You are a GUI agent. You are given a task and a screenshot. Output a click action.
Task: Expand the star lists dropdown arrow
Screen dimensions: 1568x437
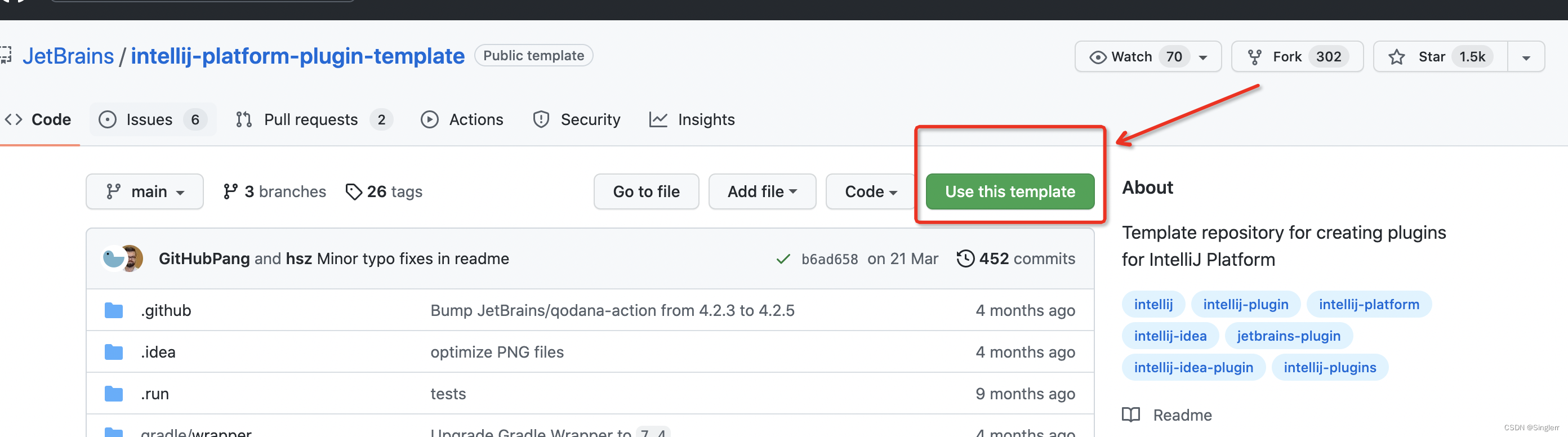click(x=1526, y=57)
